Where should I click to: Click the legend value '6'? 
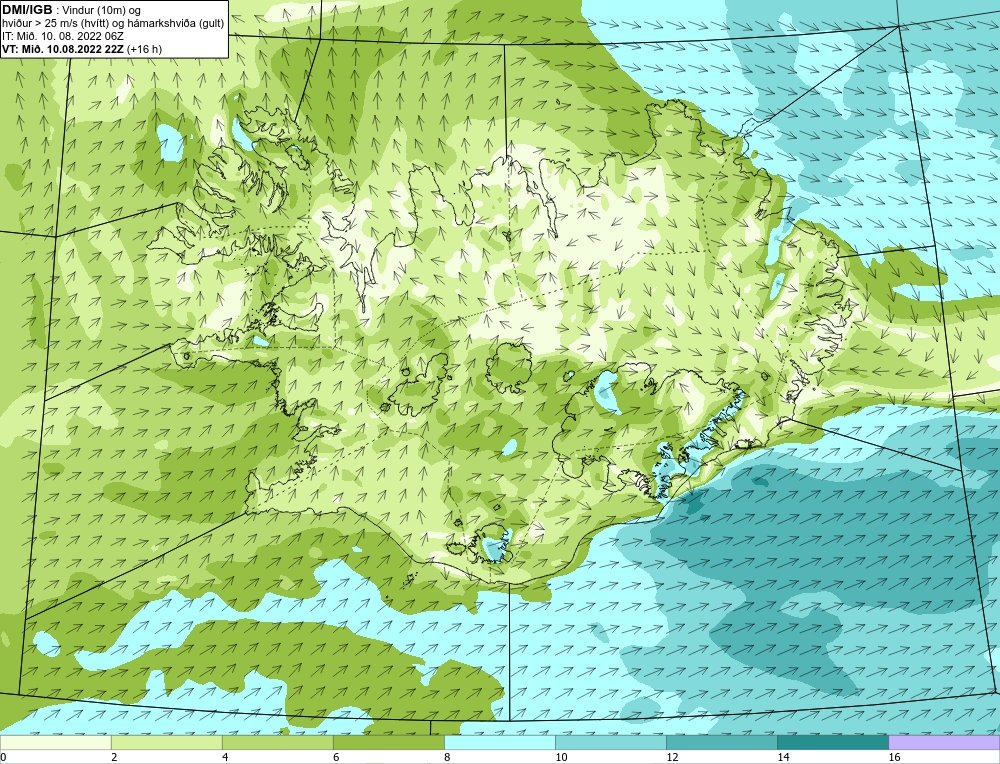336,757
